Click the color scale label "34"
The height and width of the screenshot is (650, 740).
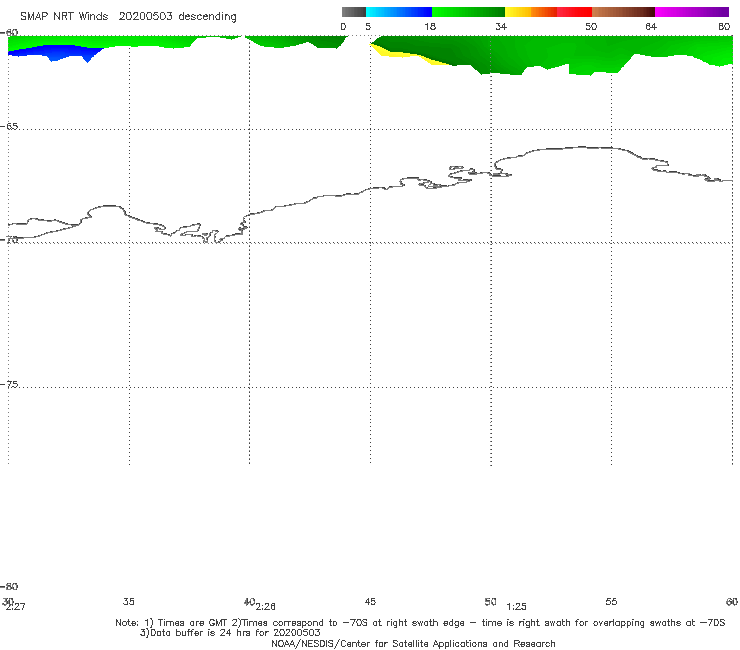pos(501,27)
